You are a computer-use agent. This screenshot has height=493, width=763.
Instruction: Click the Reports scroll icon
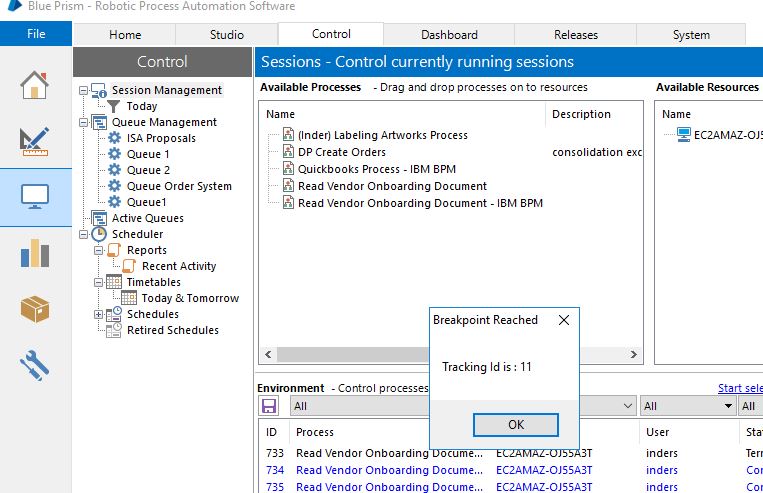[114, 250]
